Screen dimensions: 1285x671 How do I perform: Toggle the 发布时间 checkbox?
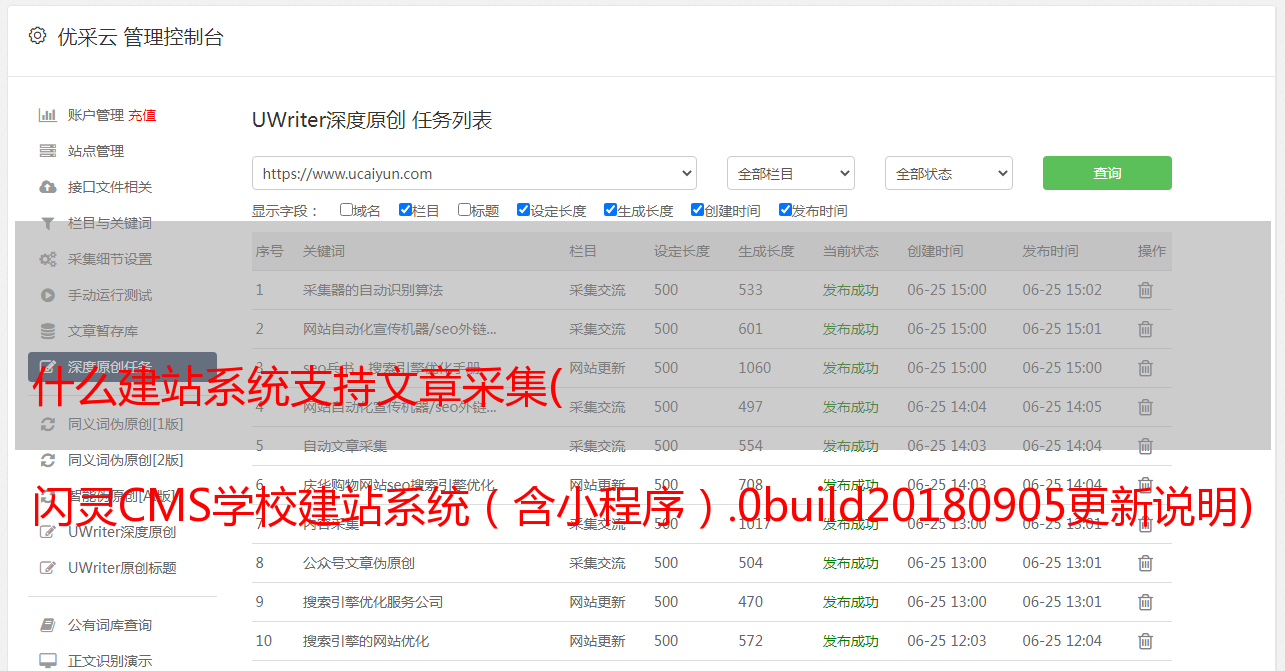point(785,210)
